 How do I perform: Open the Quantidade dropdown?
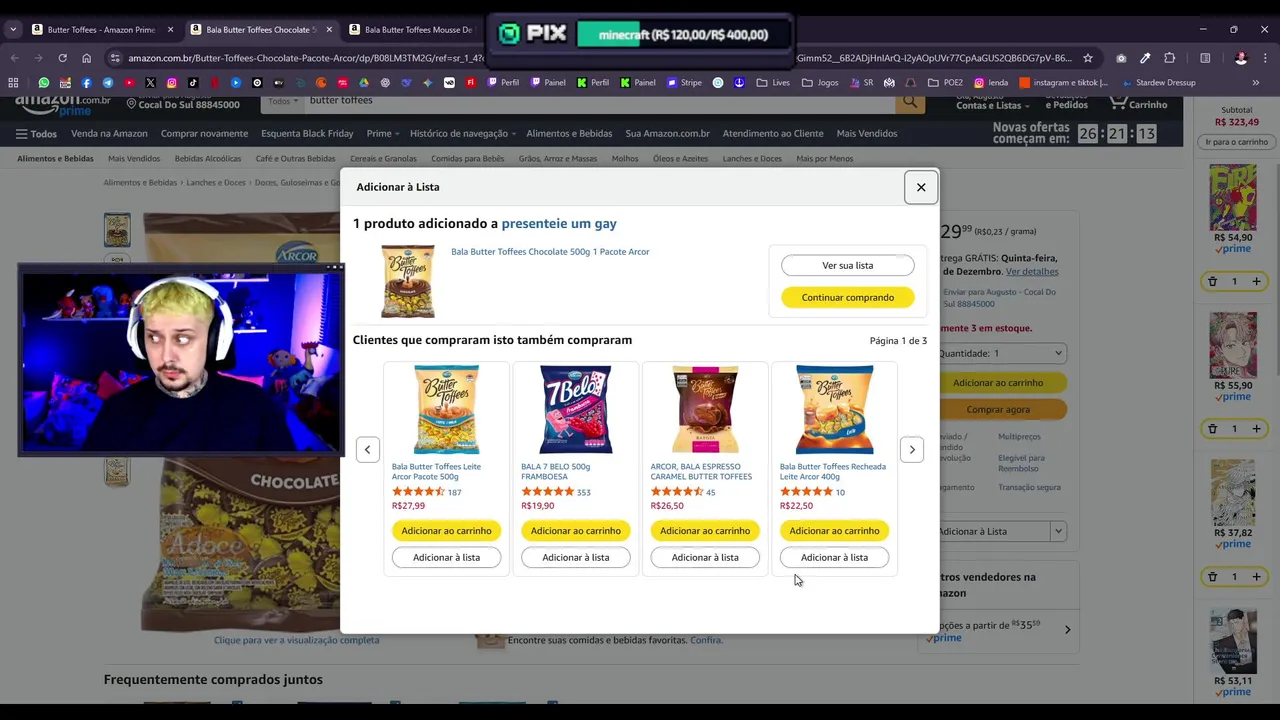click(1002, 353)
